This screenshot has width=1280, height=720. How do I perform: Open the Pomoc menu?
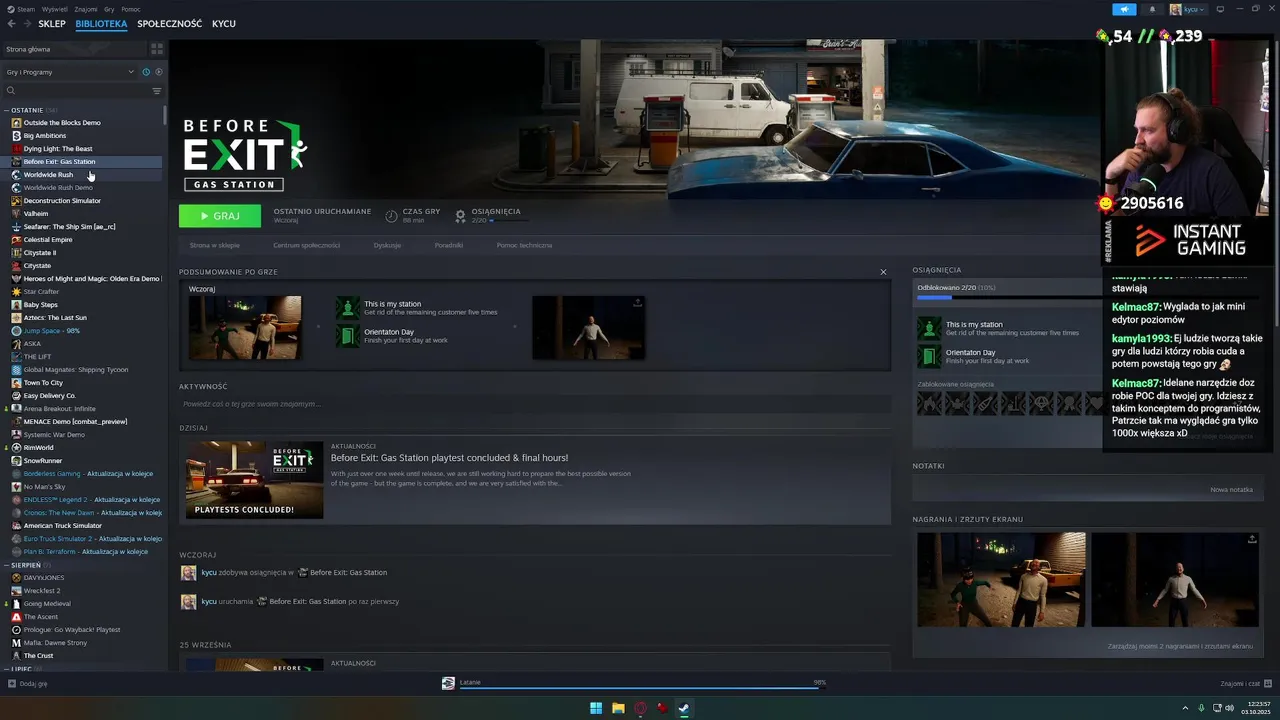click(x=131, y=9)
